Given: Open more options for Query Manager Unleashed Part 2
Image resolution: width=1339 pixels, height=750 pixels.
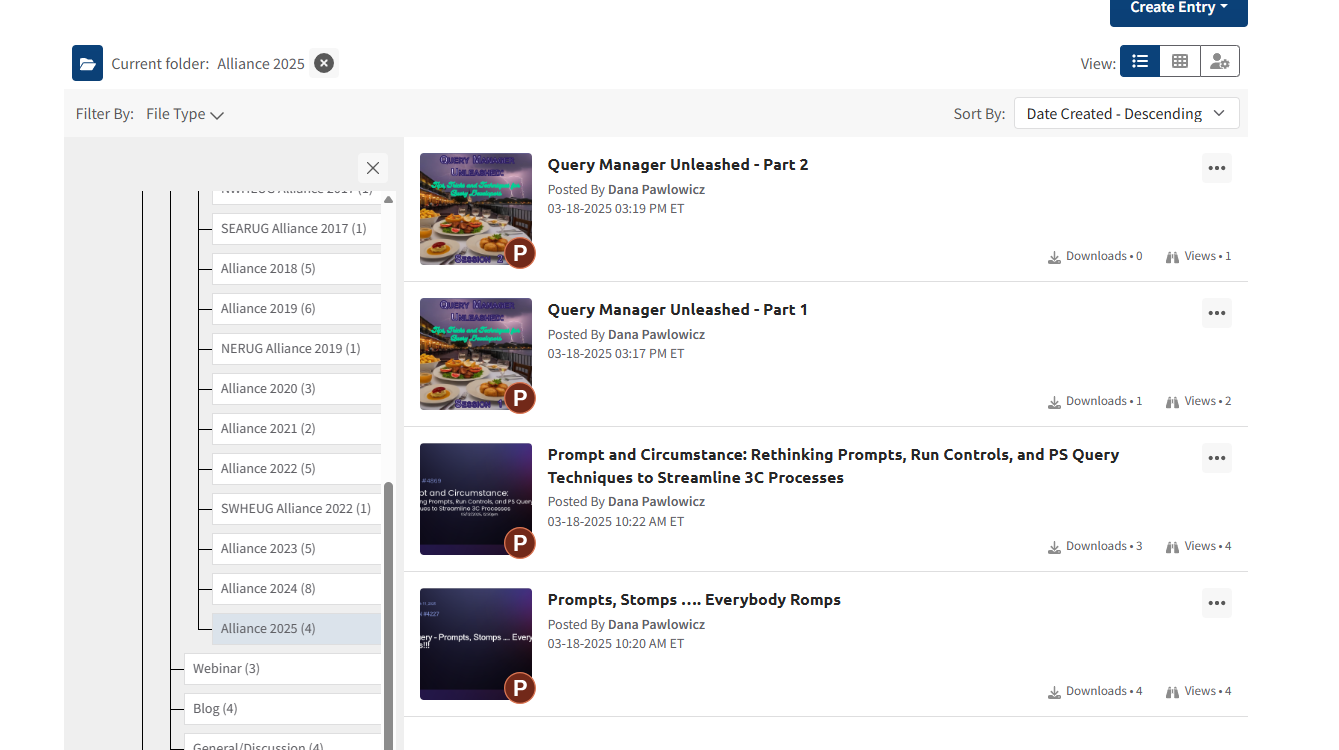Looking at the screenshot, I should click(x=1217, y=168).
